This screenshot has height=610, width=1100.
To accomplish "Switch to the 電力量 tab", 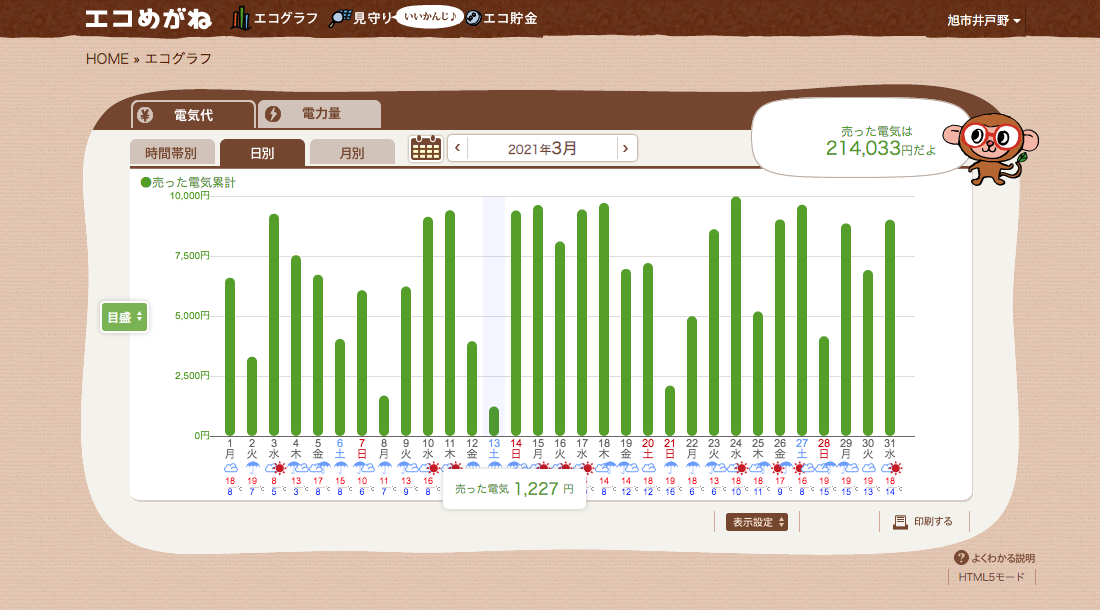I will 320,114.
